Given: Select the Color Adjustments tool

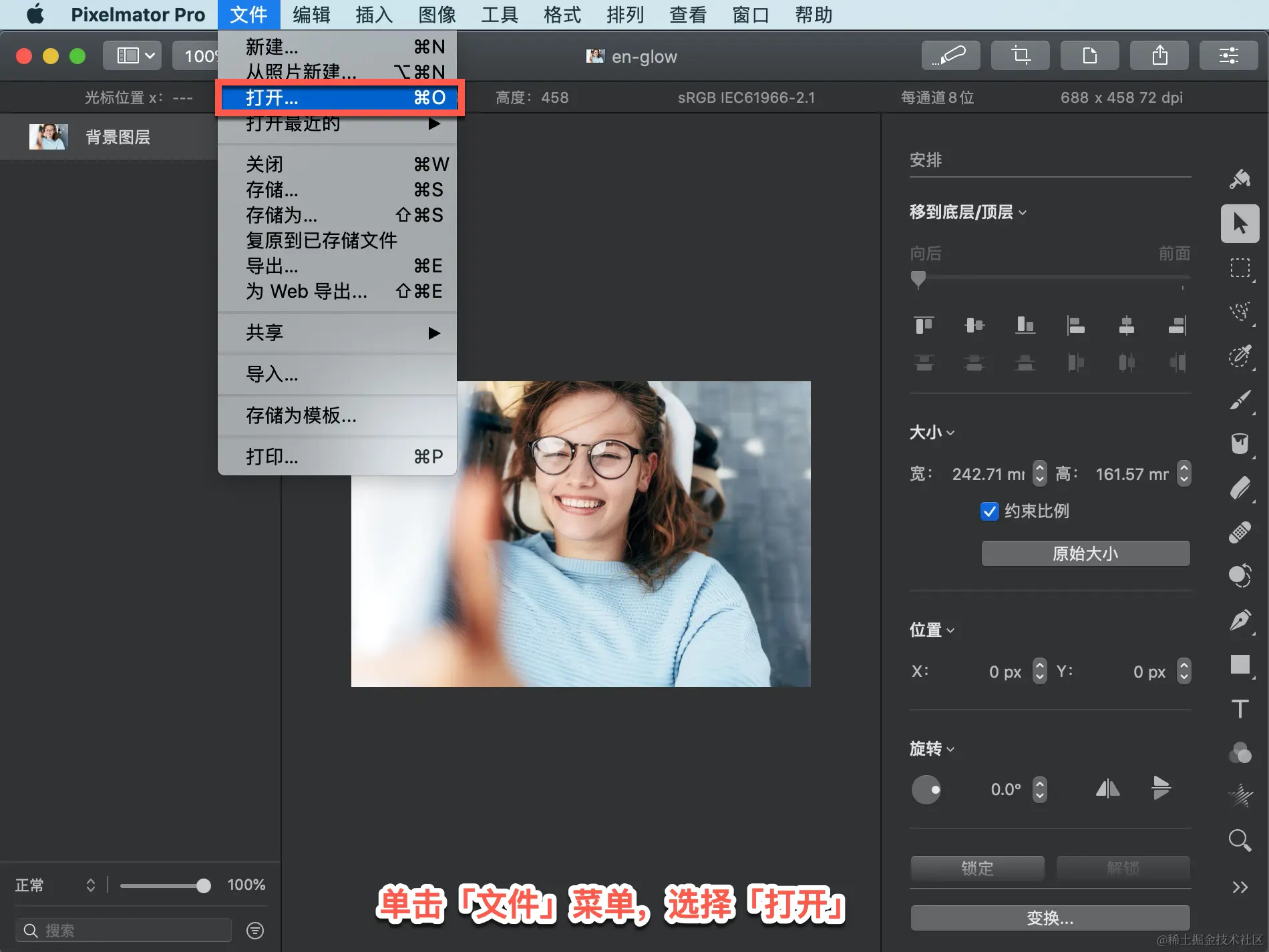Looking at the screenshot, I should point(1240,752).
